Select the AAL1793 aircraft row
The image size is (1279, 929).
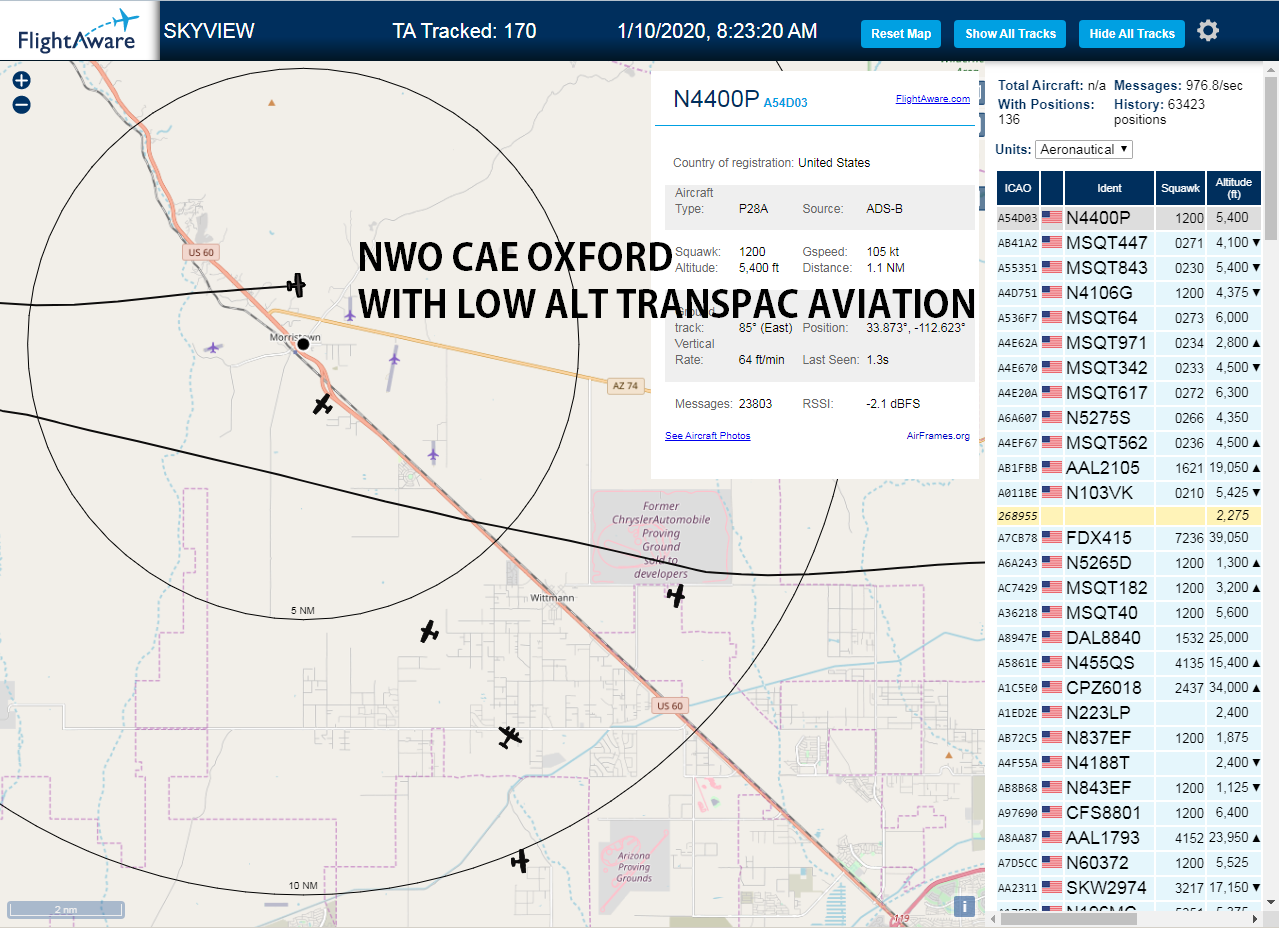point(1129,837)
